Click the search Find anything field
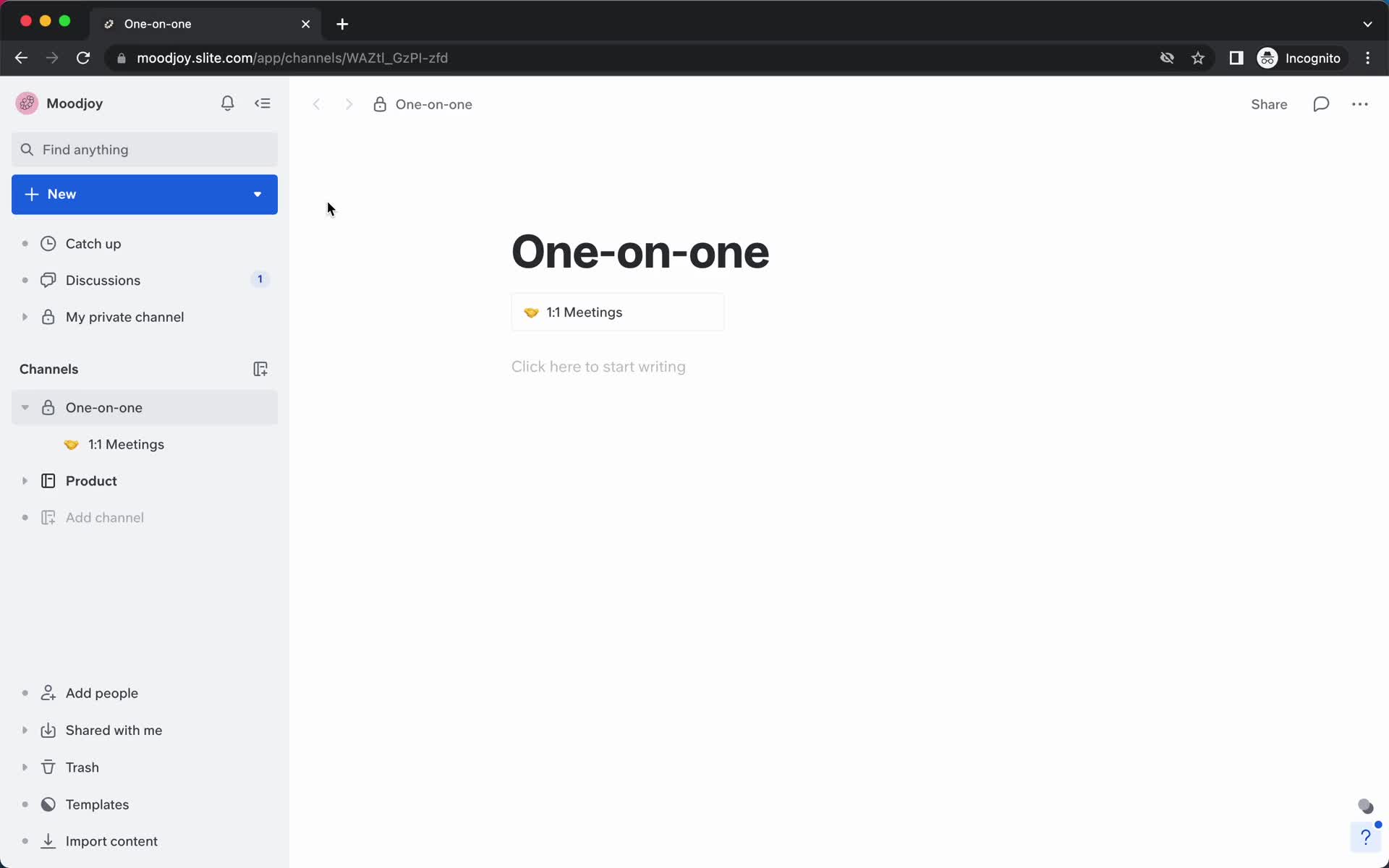The height and width of the screenshot is (868, 1389). tap(145, 149)
